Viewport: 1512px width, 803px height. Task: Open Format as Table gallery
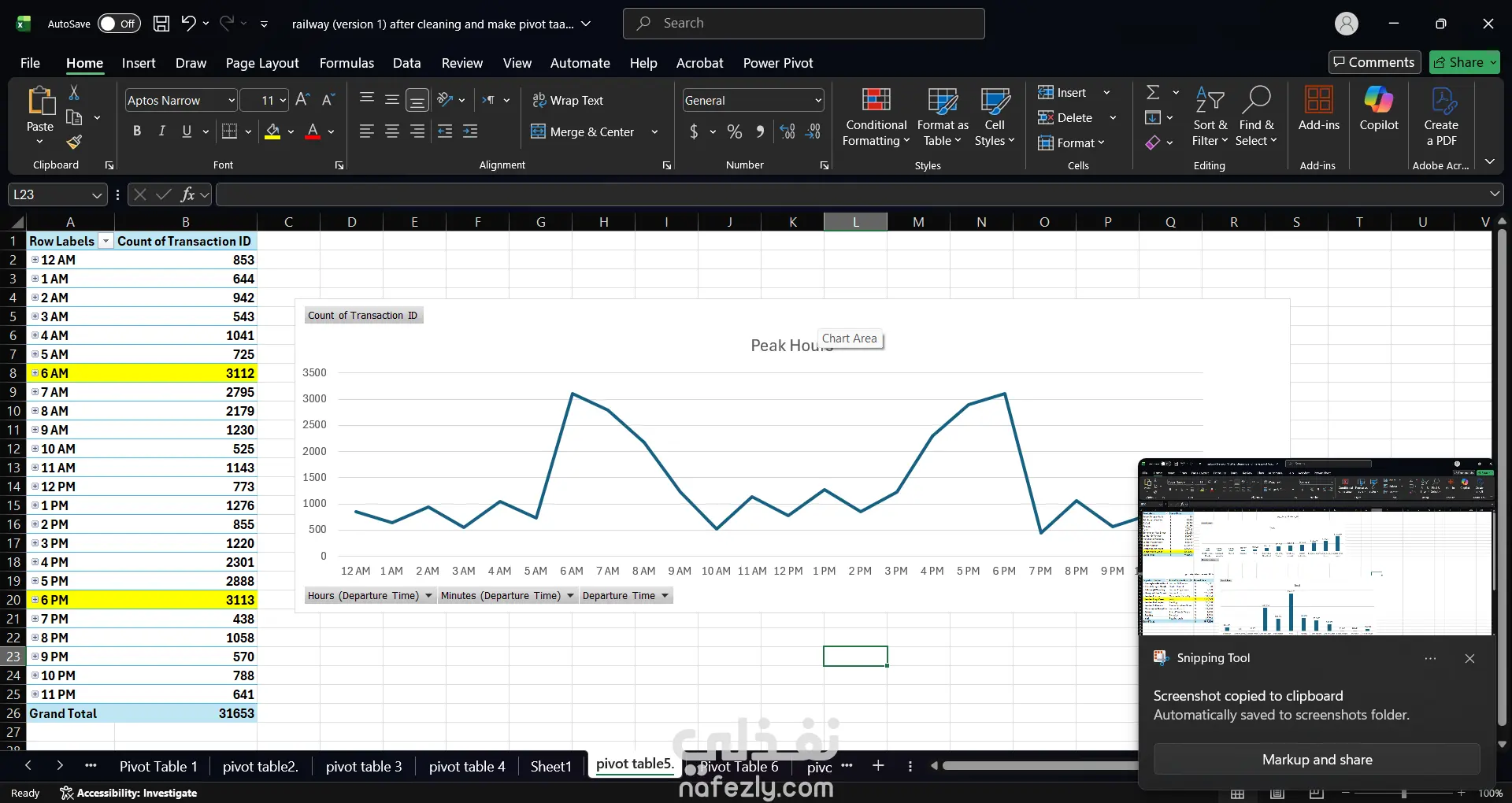coord(943,117)
